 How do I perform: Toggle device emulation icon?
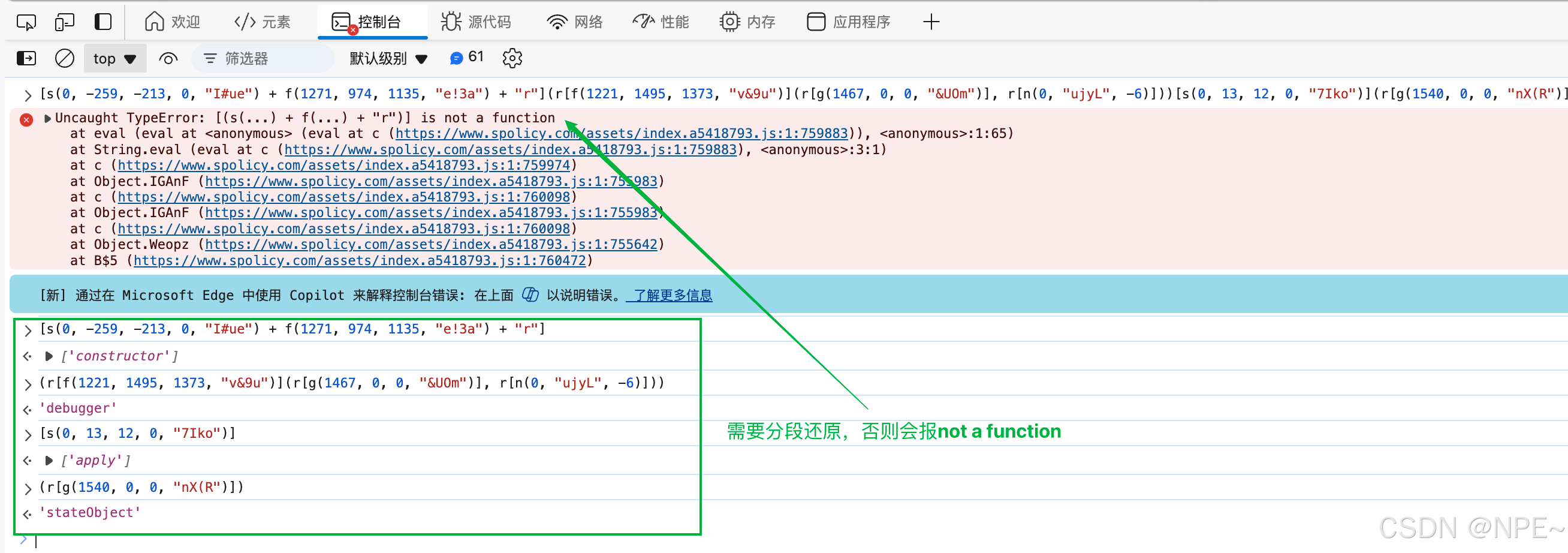point(64,23)
